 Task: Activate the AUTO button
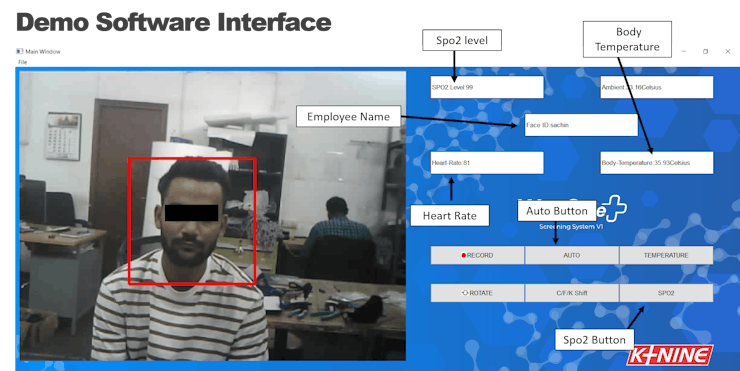click(572, 255)
